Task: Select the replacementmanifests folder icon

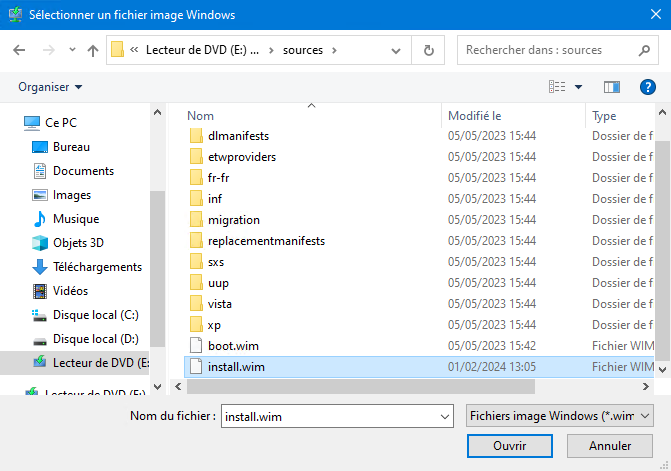Action: point(196,240)
